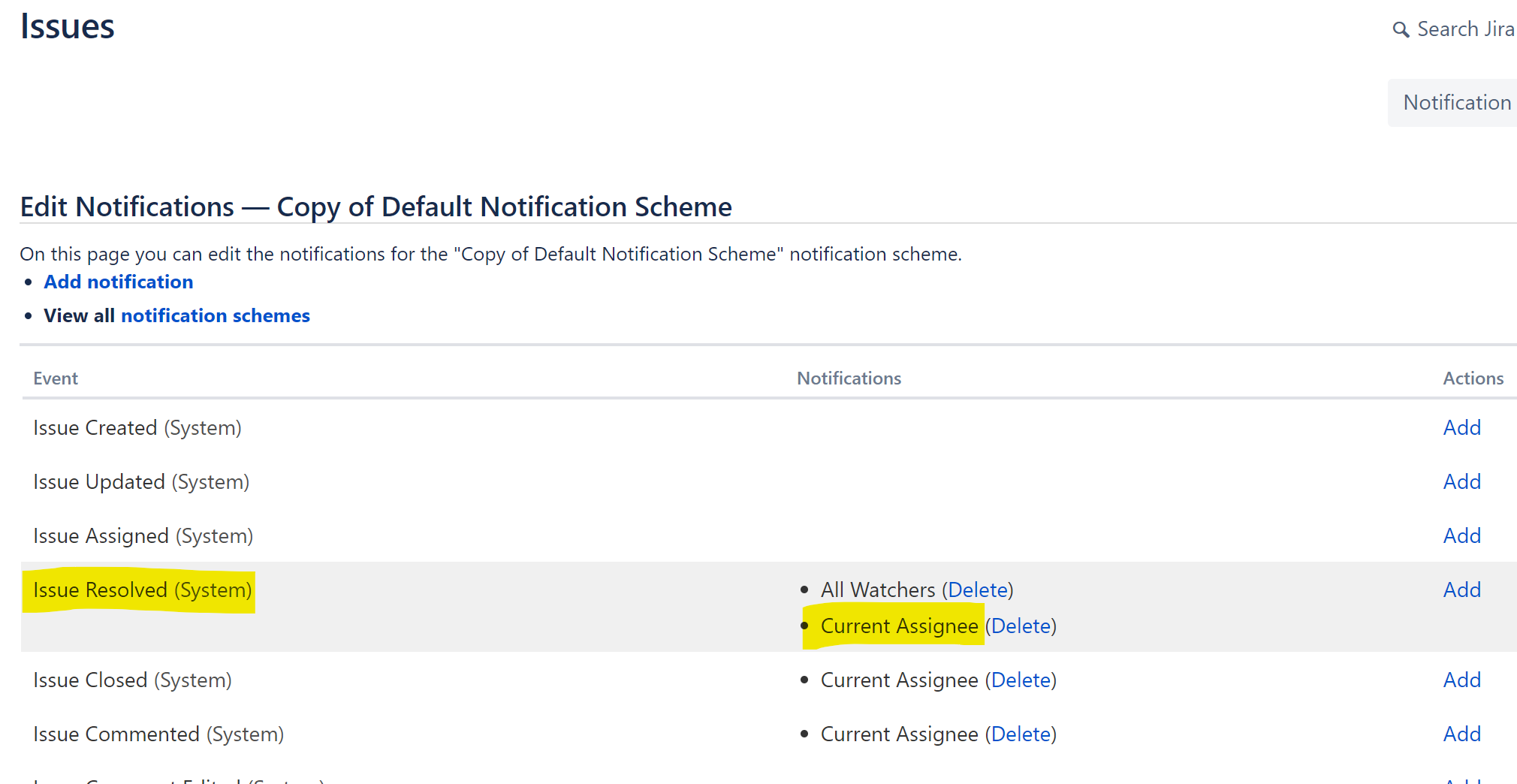Click the Event column header
Viewport: 1517px width, 784px height.
(56, 378)
